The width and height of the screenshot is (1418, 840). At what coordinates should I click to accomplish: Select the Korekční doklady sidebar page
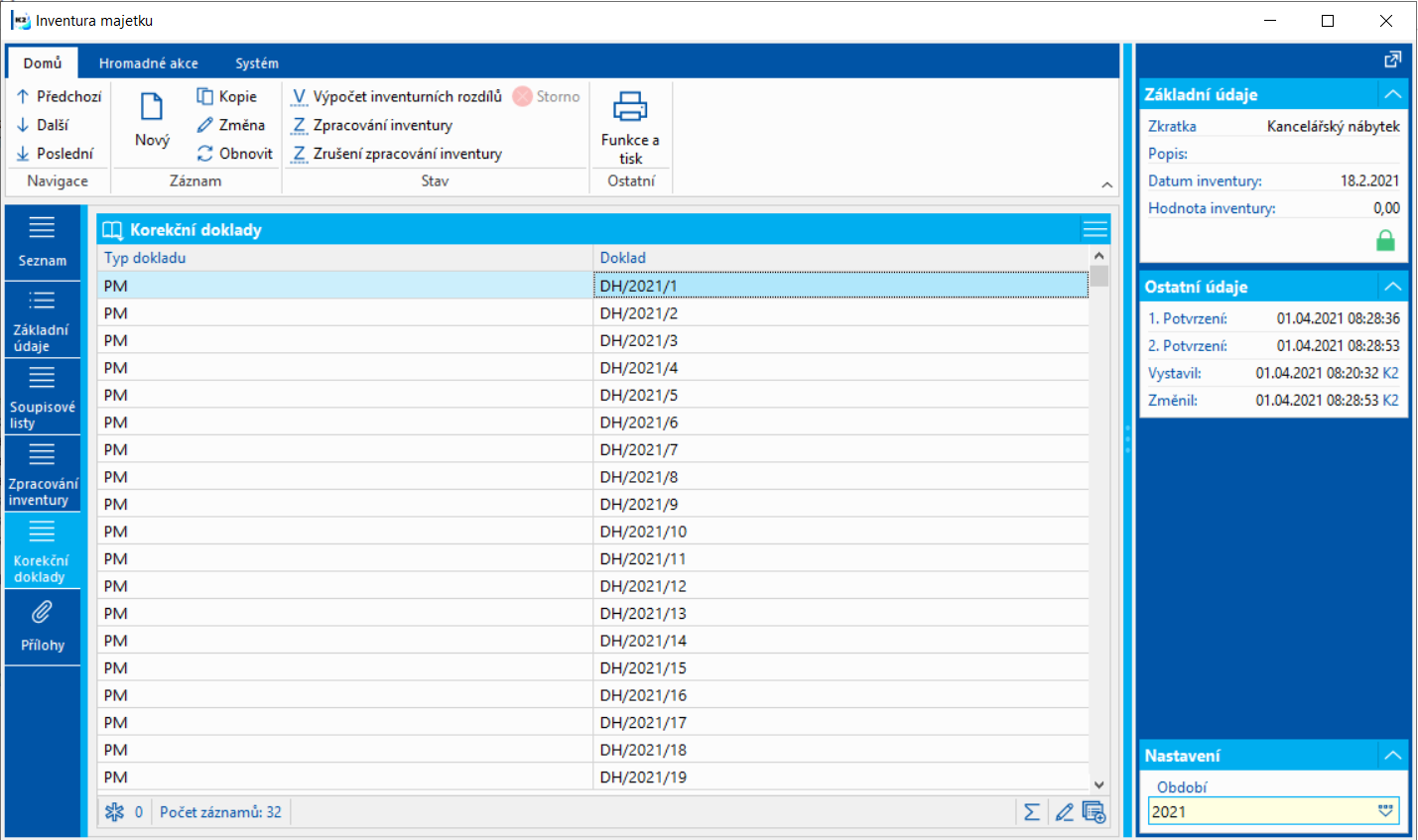pyautogui.click(x=43, y=550)
